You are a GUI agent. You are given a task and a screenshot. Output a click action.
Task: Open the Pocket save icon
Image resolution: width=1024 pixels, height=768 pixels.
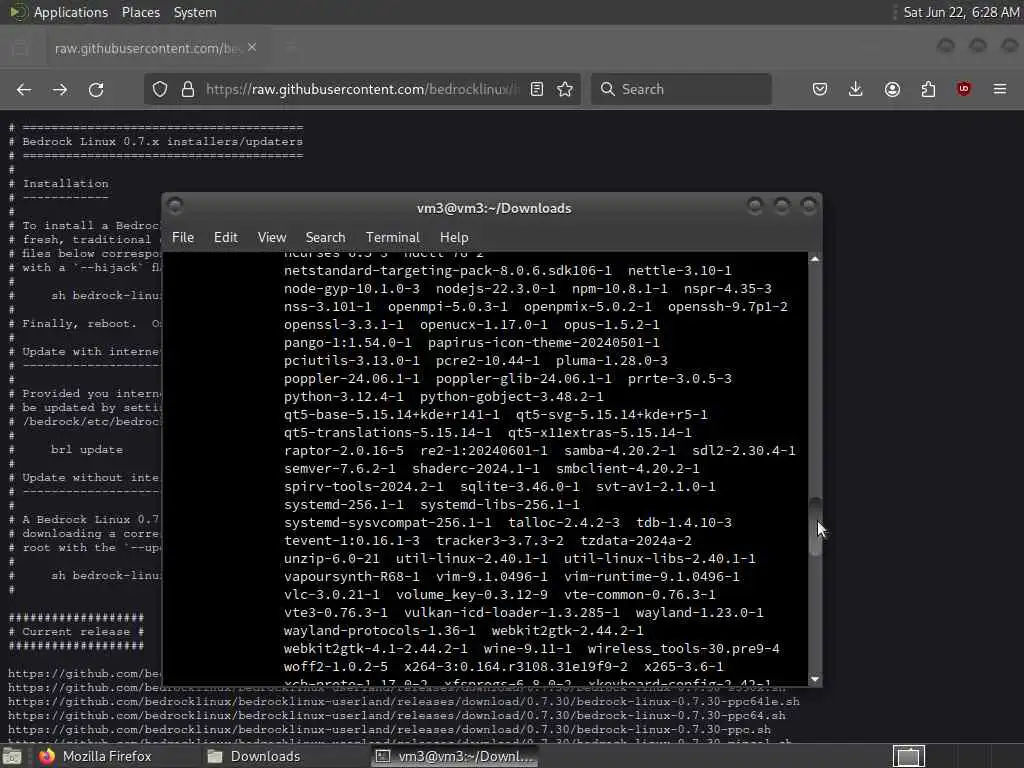pos(820,89)
